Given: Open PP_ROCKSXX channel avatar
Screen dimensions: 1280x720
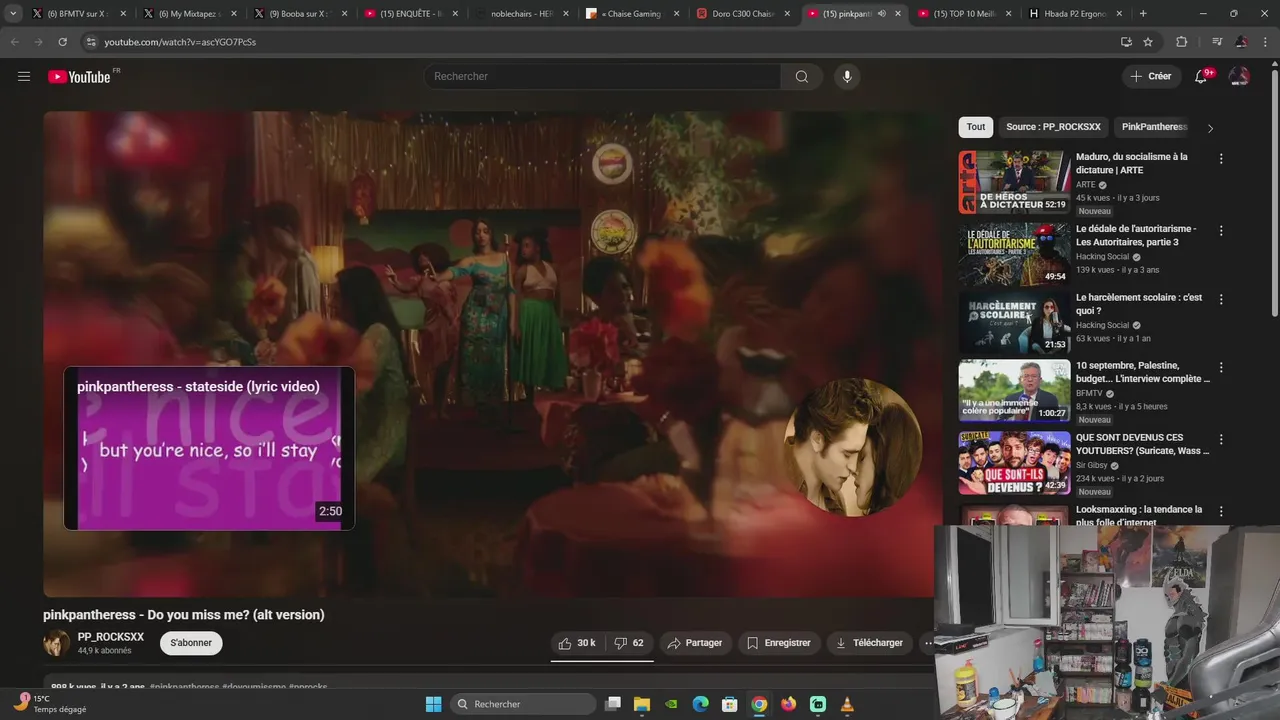Looking at the screenshot, I should [x=56, y=643].
